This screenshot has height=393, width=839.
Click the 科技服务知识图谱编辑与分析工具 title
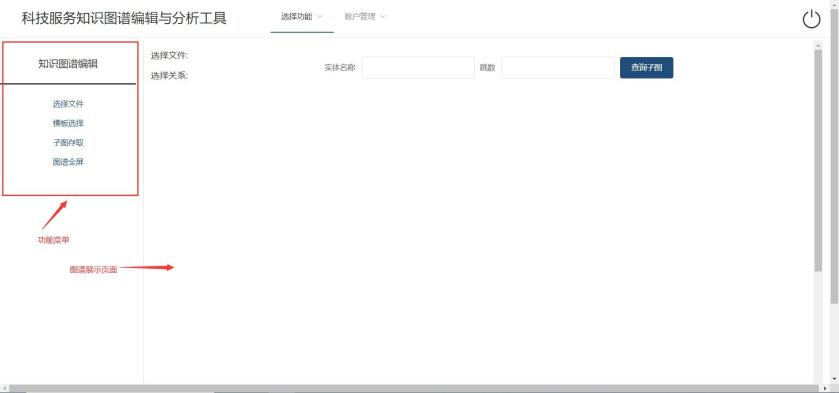(x=124, y=18)
